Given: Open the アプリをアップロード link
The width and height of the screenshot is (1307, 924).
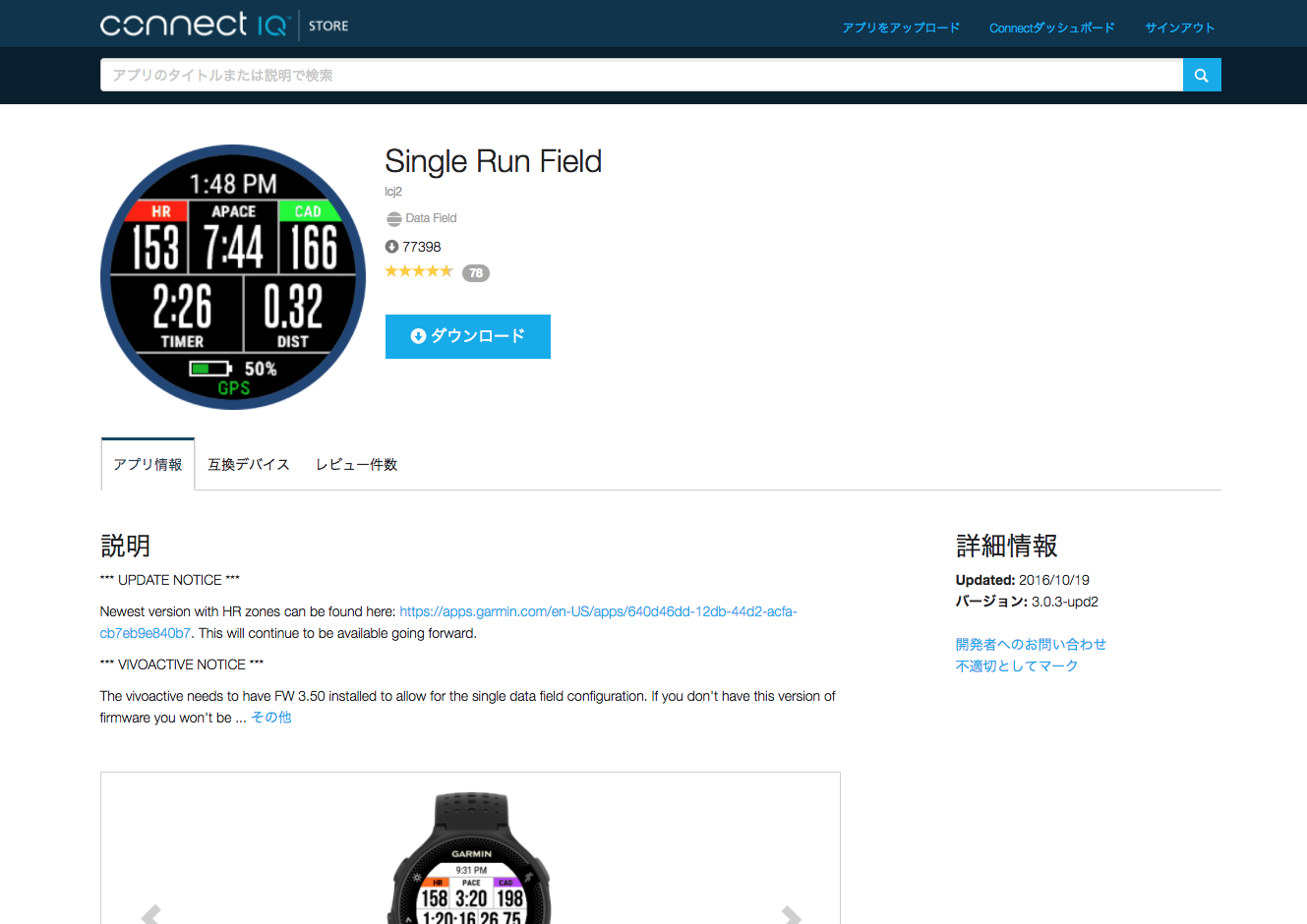Looking at the screenshot, I should click(901, 28).
